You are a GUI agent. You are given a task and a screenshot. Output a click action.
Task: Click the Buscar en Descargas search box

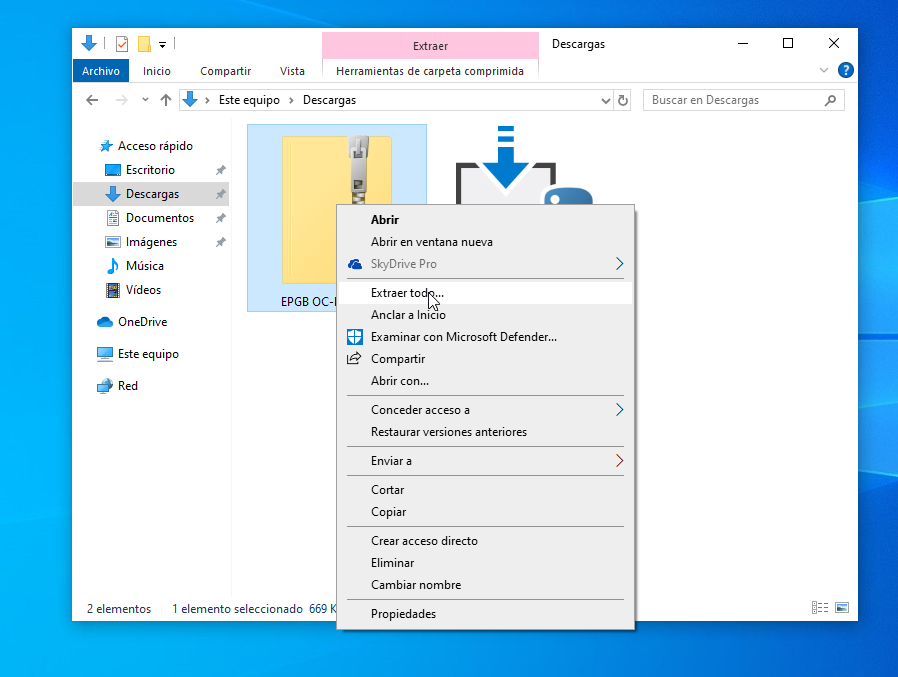[x=735, y=100]
